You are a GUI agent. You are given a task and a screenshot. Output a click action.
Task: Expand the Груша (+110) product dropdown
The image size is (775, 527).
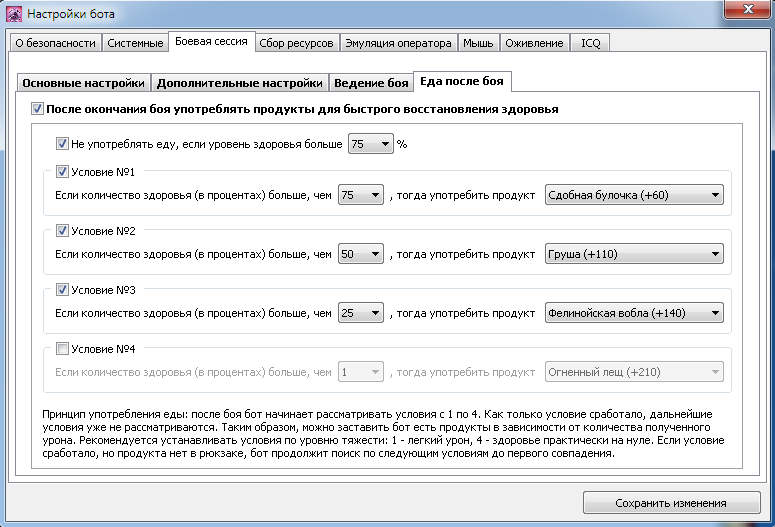coord(634,254)
